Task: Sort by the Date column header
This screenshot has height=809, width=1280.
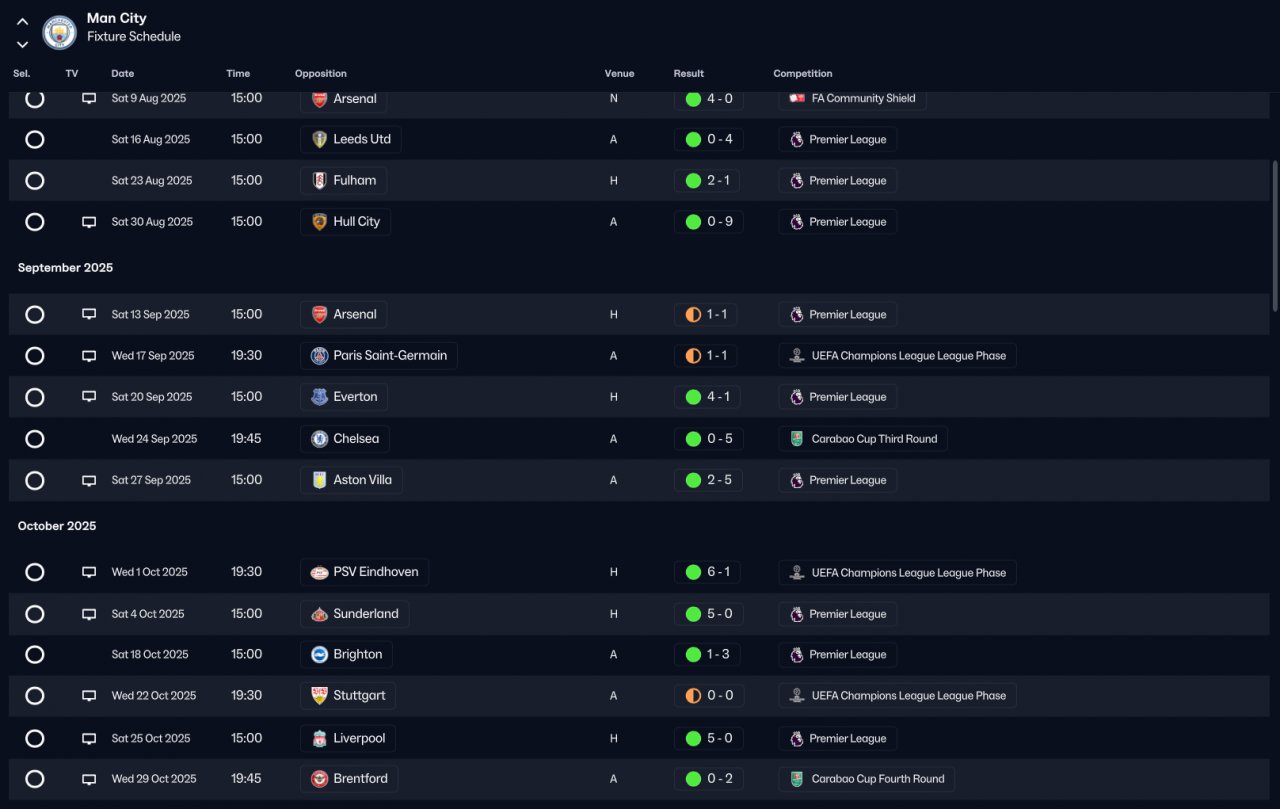Action: (123, 74)
